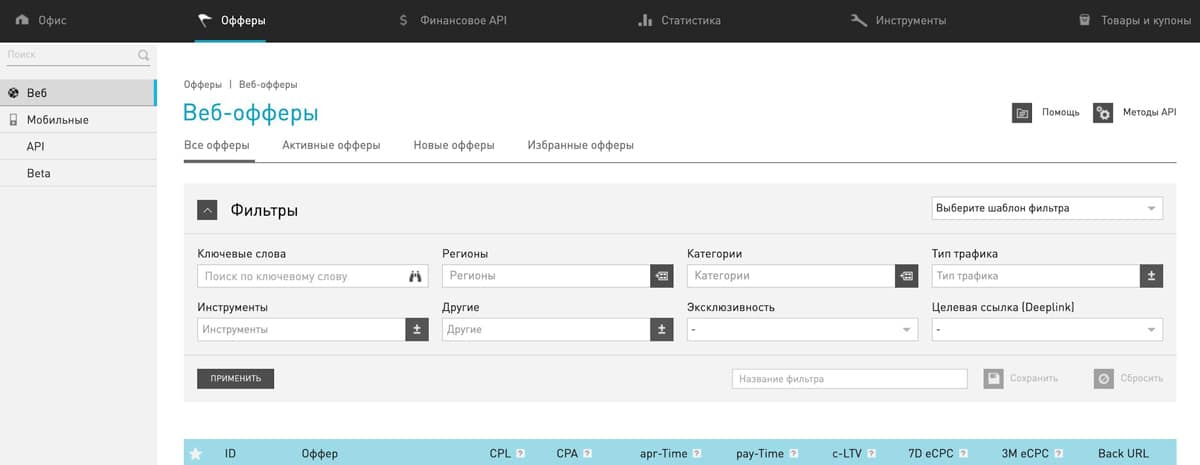Click the star icon in table header
Screen dimensions: 1200x465
[x=196, y=454]
